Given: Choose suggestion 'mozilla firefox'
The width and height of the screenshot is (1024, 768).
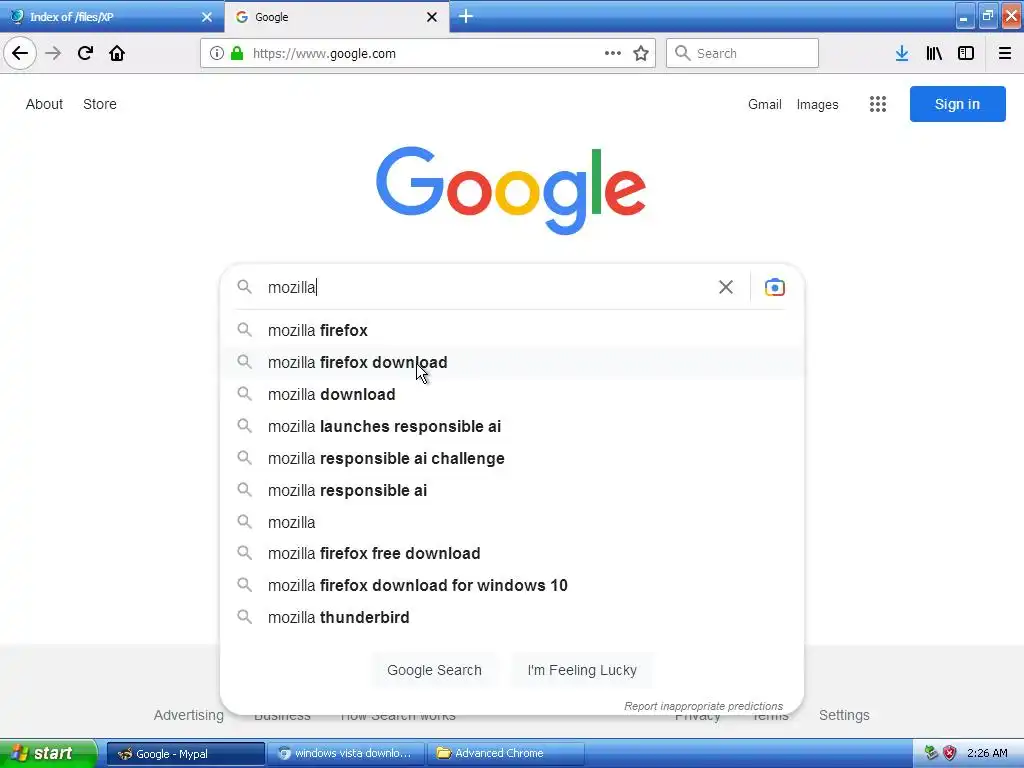Looking at the screenshot, I should [x=512, y=330].
